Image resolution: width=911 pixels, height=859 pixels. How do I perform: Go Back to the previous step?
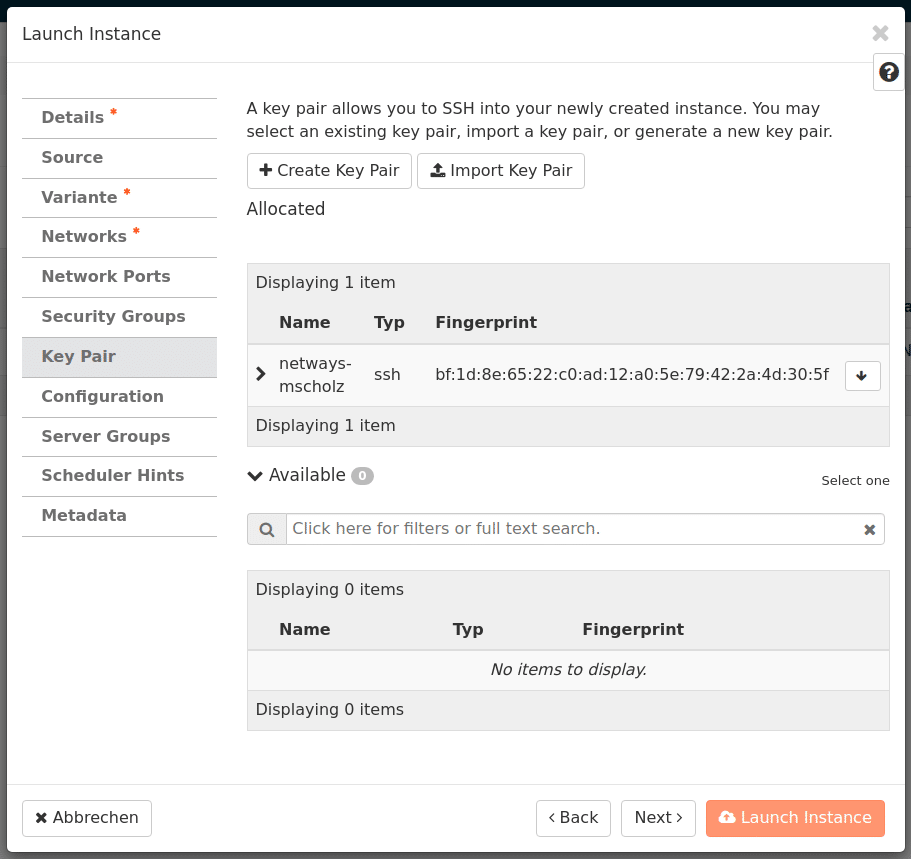tap(573, 818)
